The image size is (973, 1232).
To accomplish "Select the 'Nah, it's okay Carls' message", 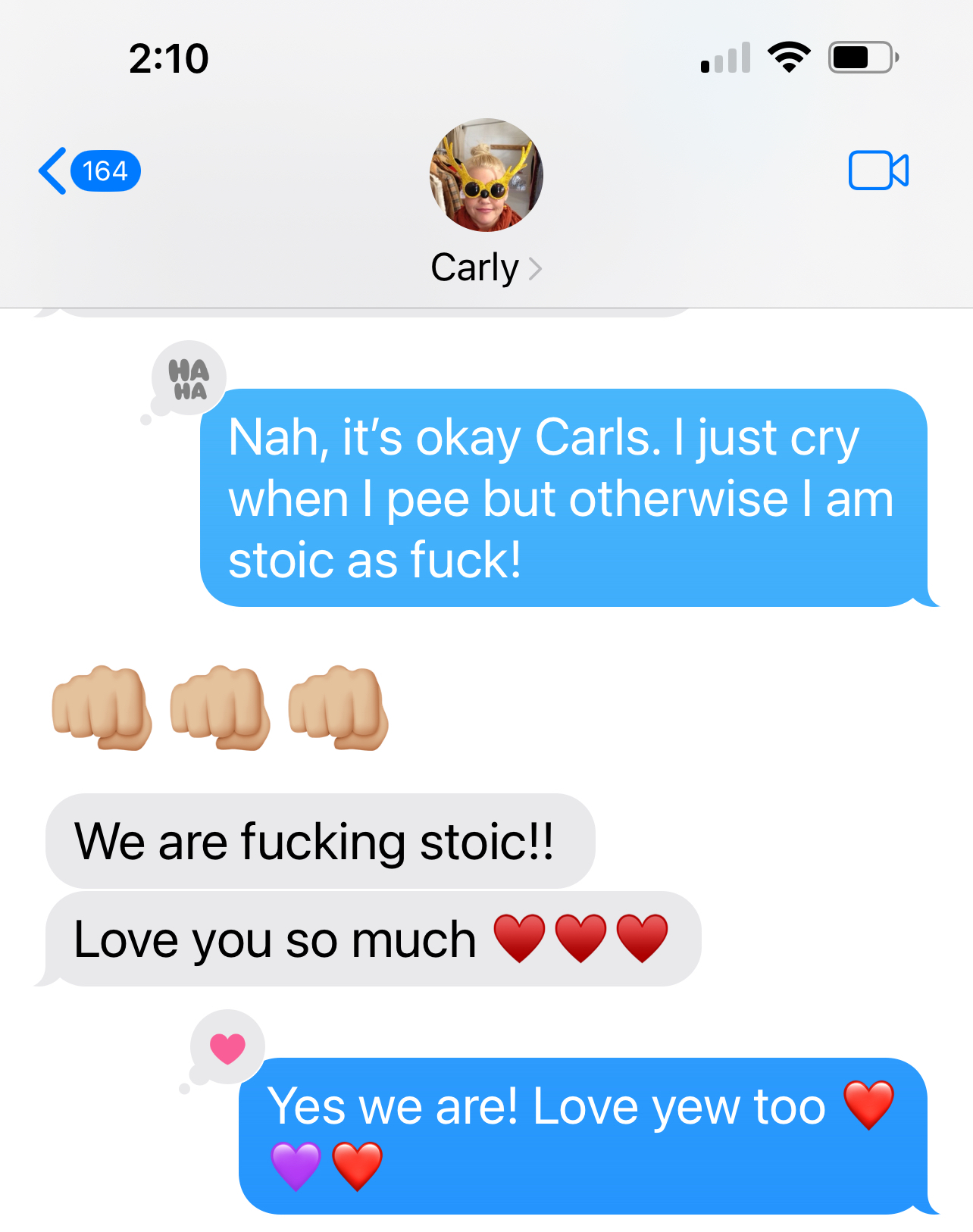I will pos(564,498).
